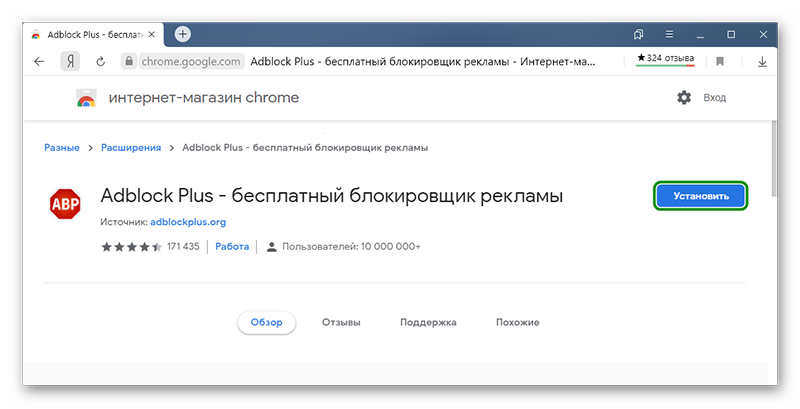Viewport: 800px width, 409px height.
Task: Click the padlock site security icon
Action: pos(129,61)
